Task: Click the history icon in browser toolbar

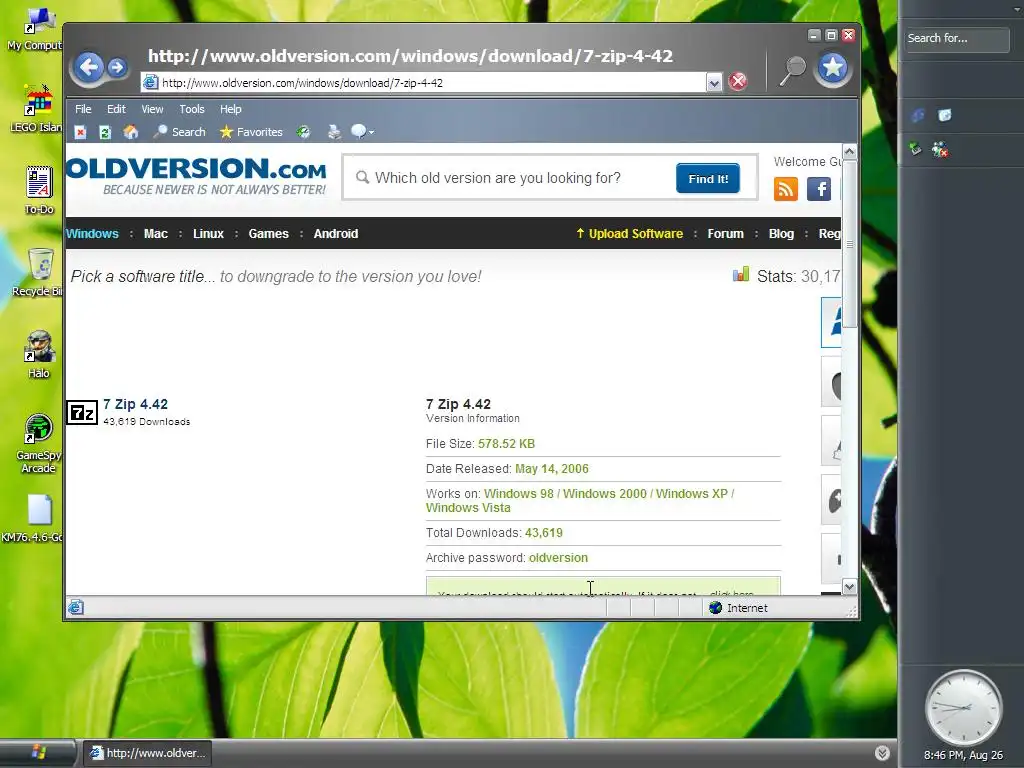Action: pyautogui.click(x=303, y=133)
